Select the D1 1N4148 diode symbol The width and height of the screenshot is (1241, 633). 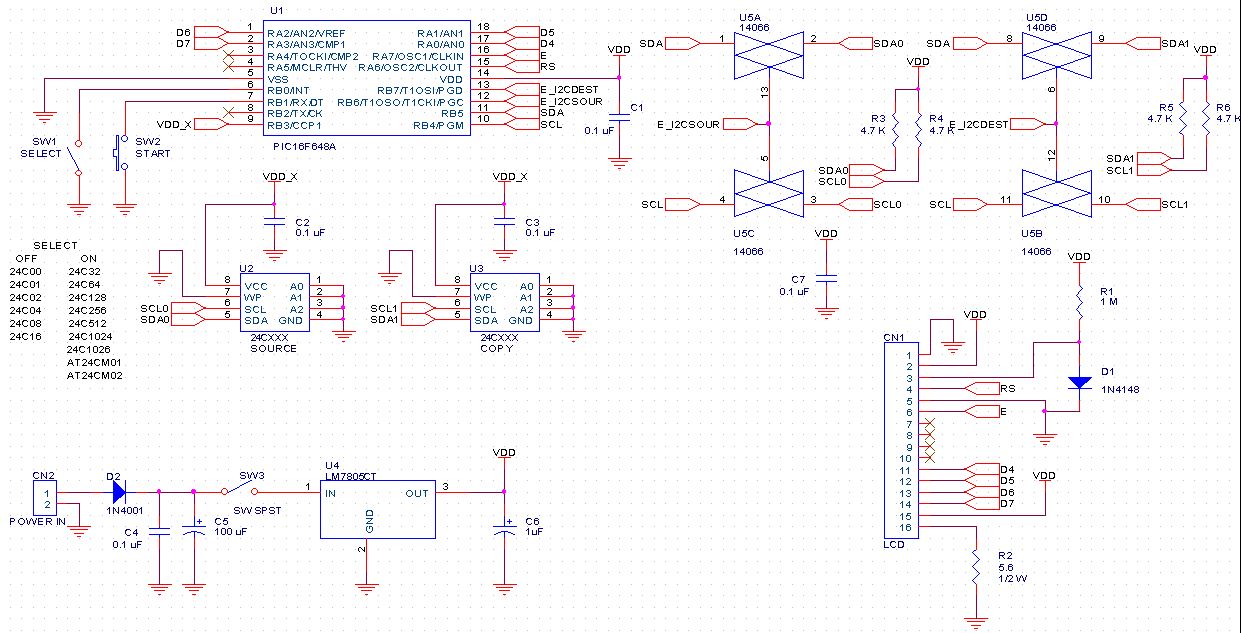(x=1080, y=382)
